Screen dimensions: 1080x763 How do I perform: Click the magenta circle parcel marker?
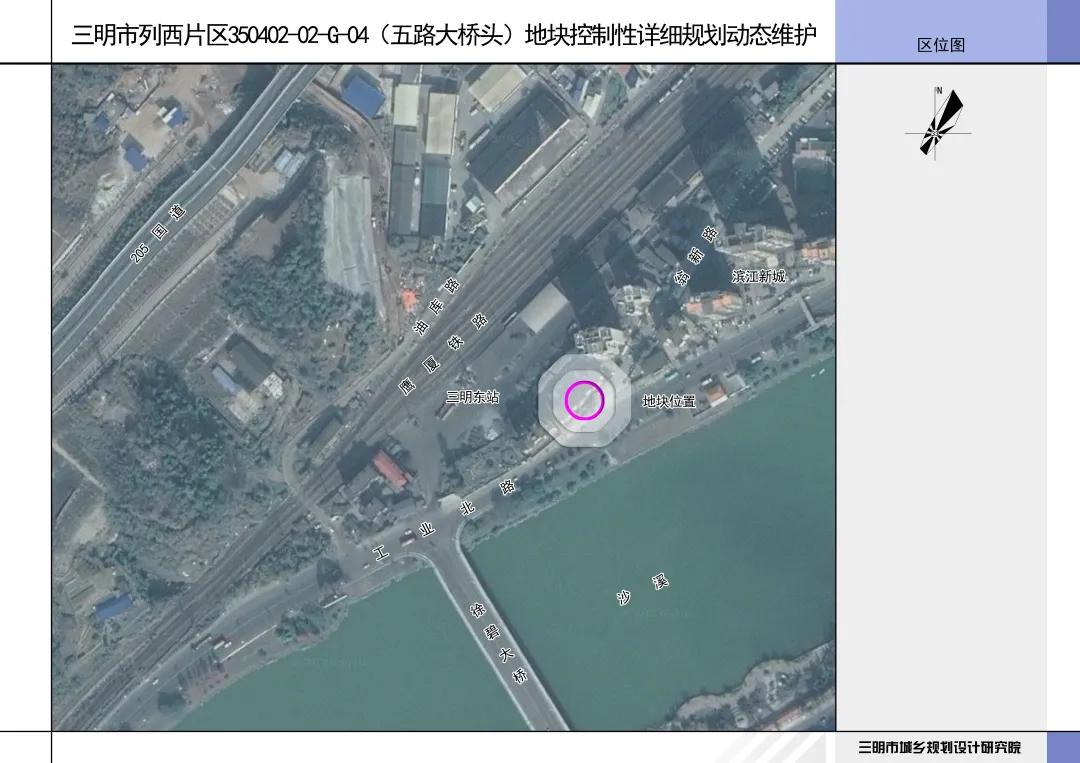[x=585, y=400]
